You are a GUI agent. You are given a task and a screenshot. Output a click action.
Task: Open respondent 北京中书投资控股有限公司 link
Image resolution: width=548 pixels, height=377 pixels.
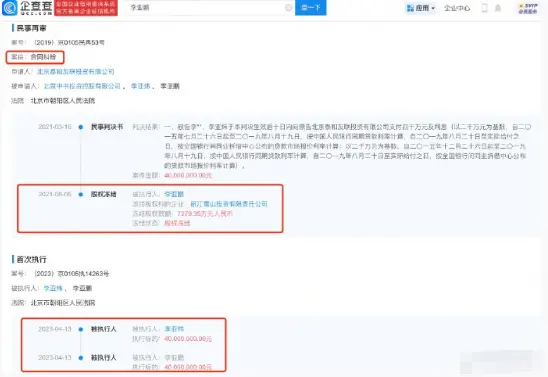click(x=82, y=86)
